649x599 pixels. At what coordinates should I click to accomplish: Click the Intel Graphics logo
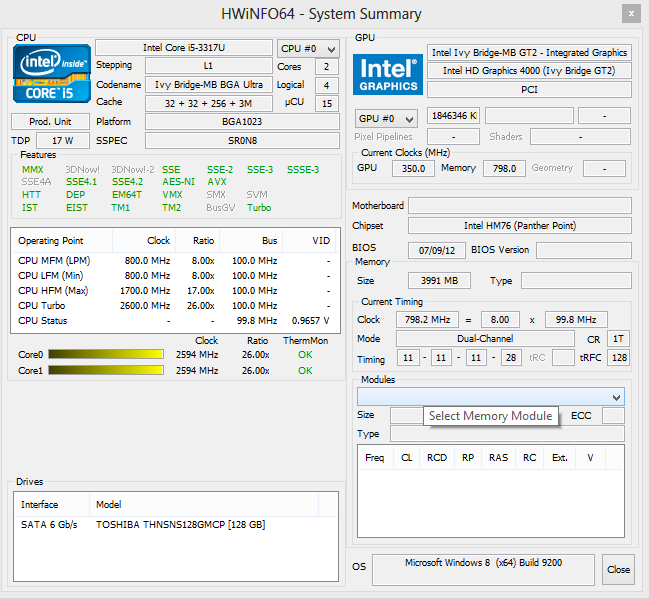click(388, 75)
